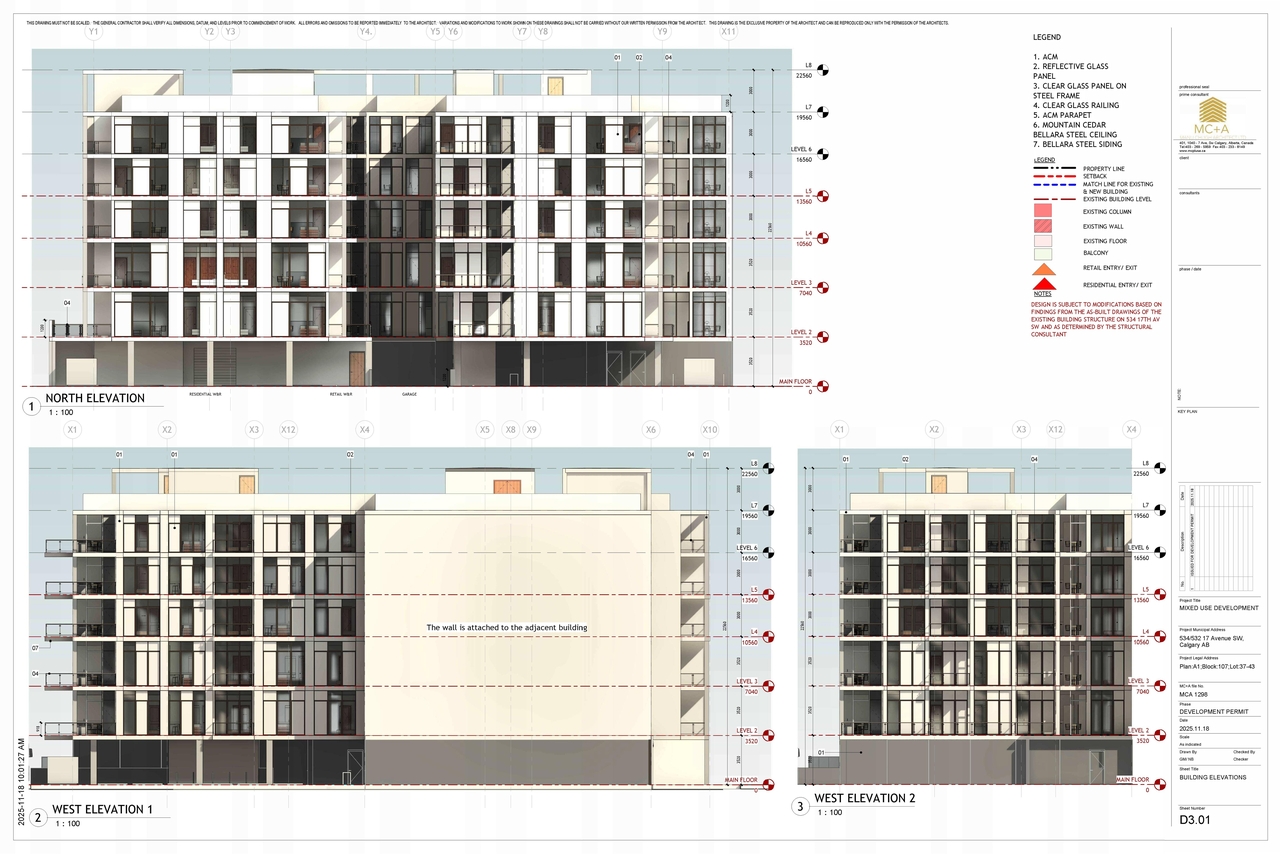1280x854 pixels.
Task: Click '4. CLEAR GLASS RAILING' legend entry
Action: [x=1076, y=105]
